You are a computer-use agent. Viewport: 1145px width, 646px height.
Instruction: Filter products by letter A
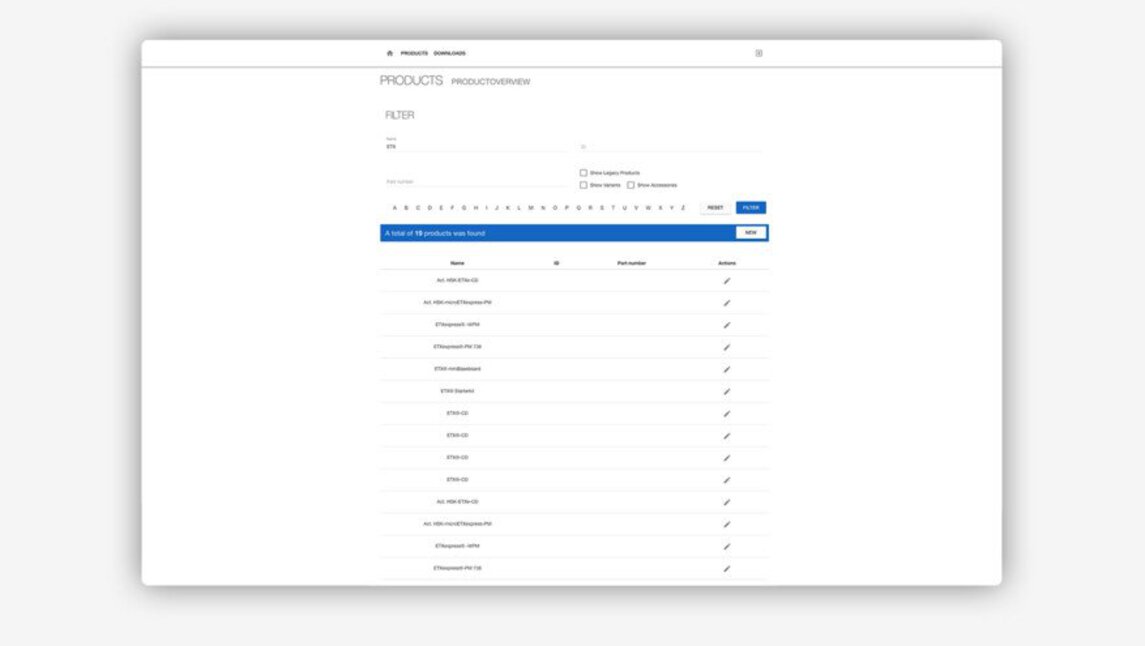(395, 208)
